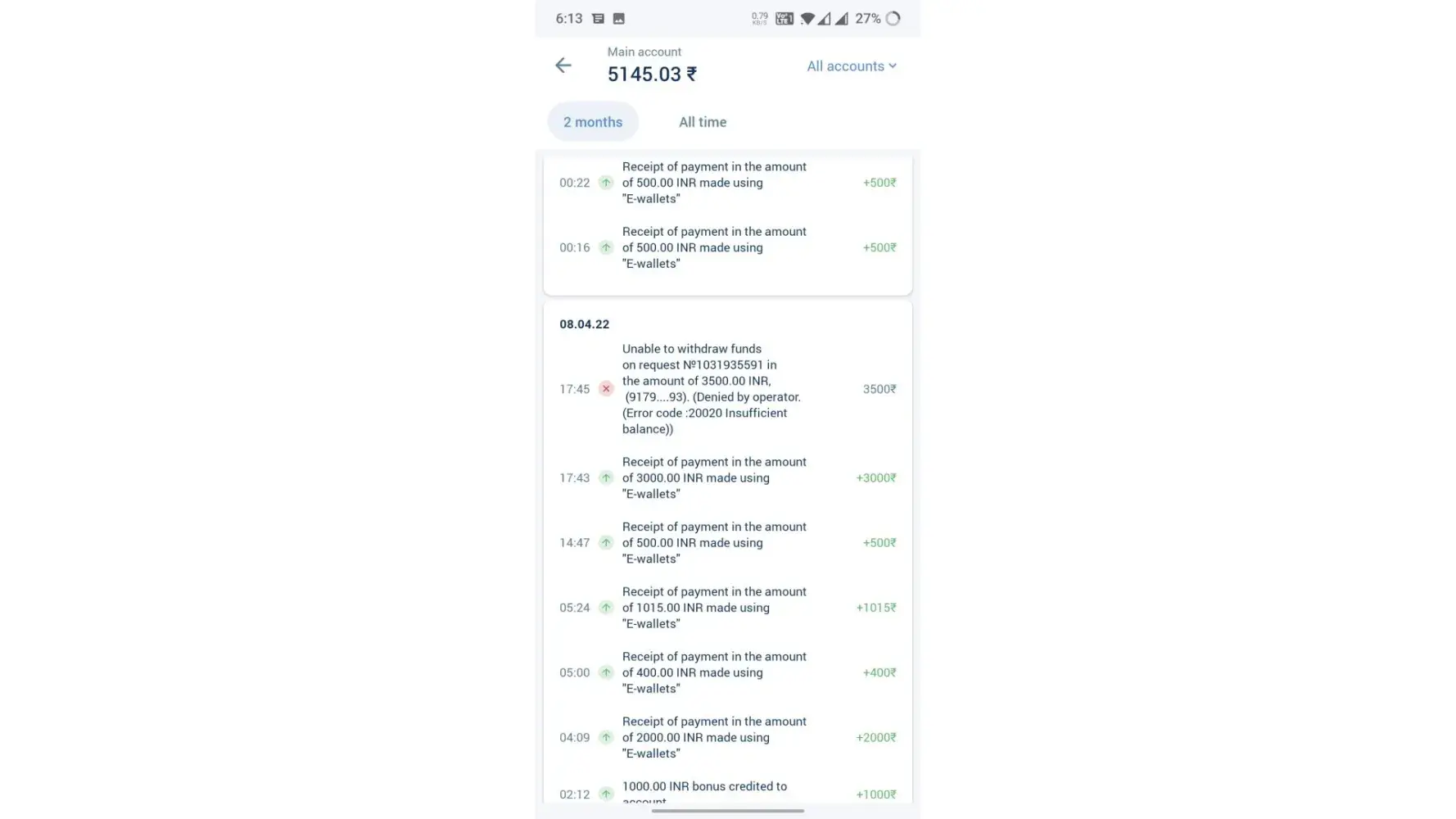Tap the 5145.03 ₹ main account balance
1456x819 pixels.
[652, 75]
